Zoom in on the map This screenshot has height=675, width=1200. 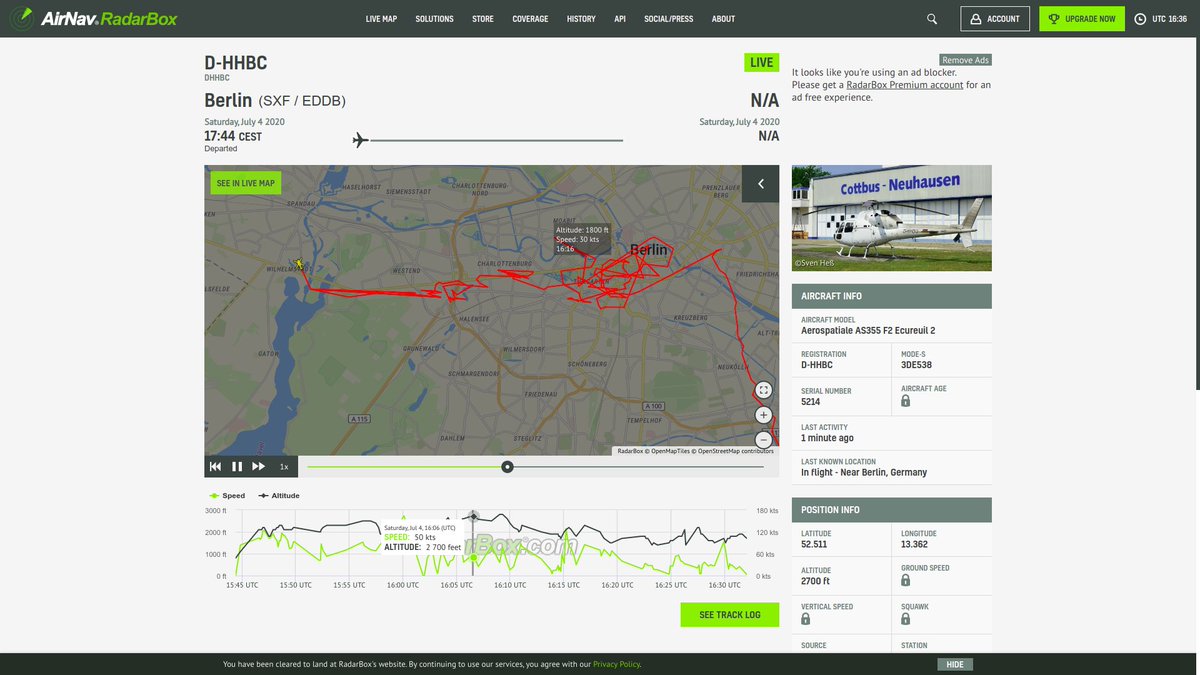click(763, 415)
